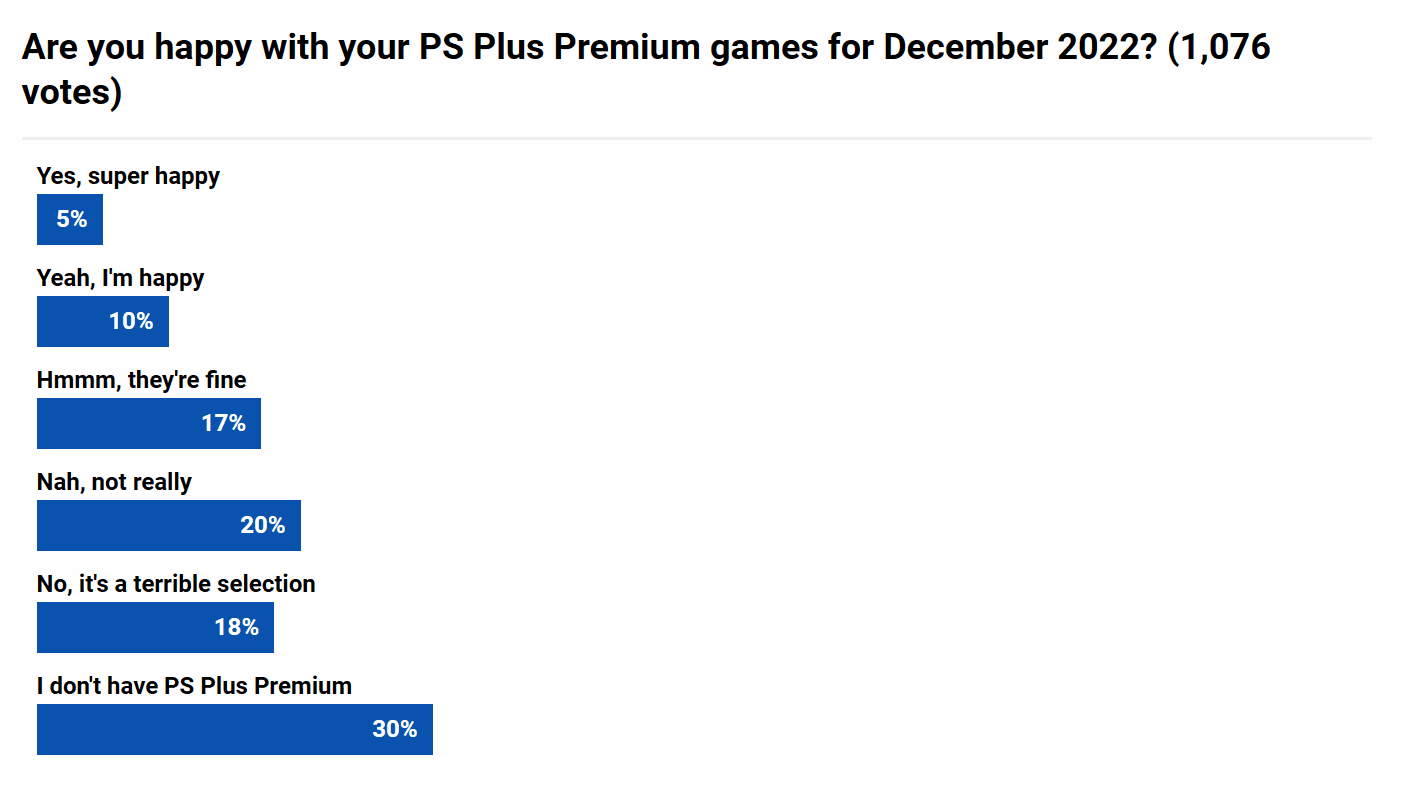Click the '5%' percentage text
1407x787 pixels.
point(72,219)
